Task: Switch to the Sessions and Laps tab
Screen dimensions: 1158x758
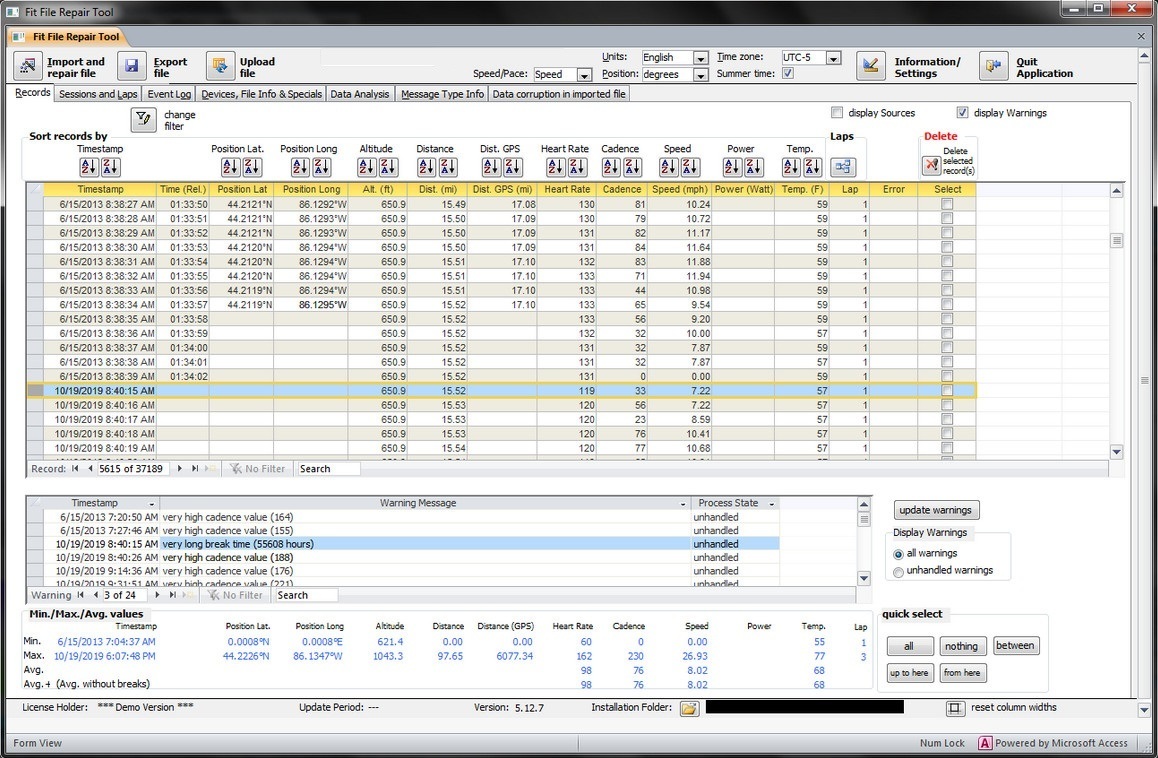Action: [x=98, y=94]
